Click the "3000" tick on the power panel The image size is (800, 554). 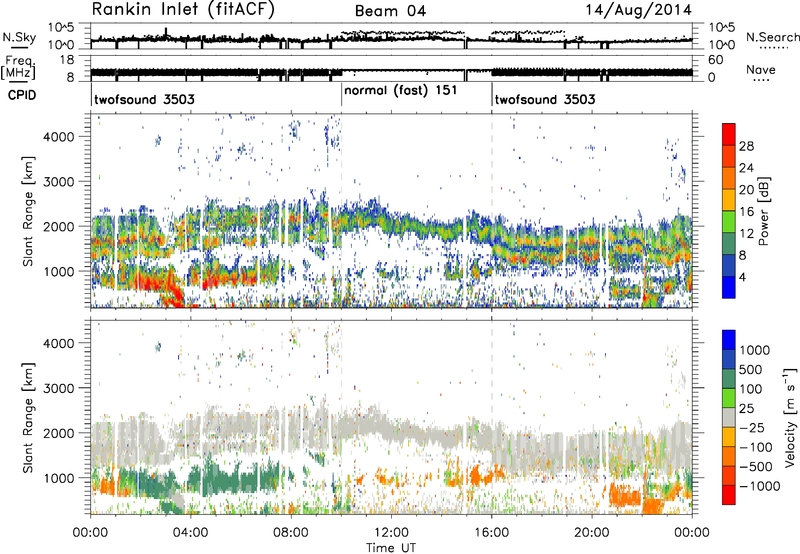click(58, 182)
